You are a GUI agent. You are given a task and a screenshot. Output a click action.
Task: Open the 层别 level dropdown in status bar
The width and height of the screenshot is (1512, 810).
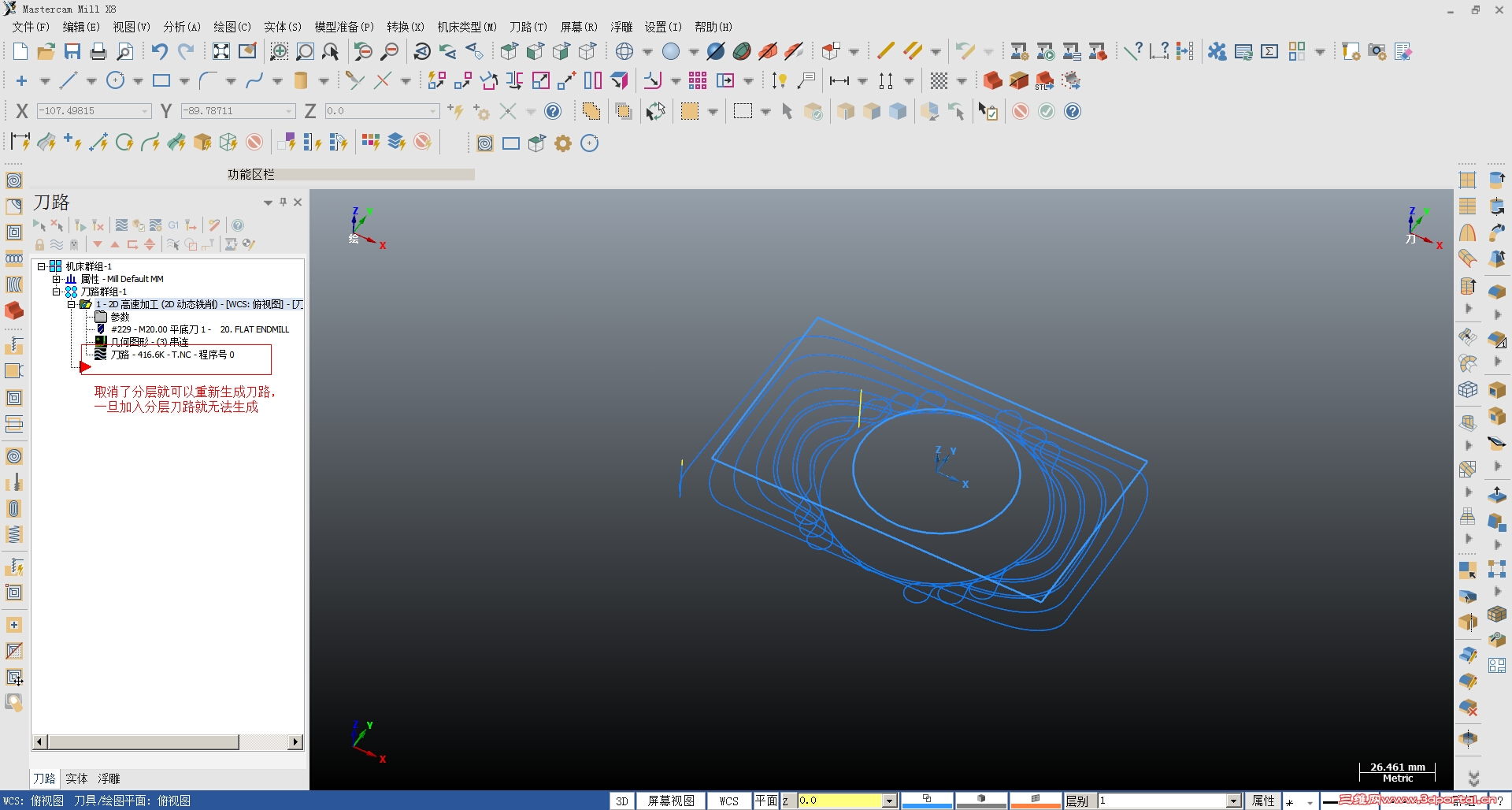click(1233, 801)
